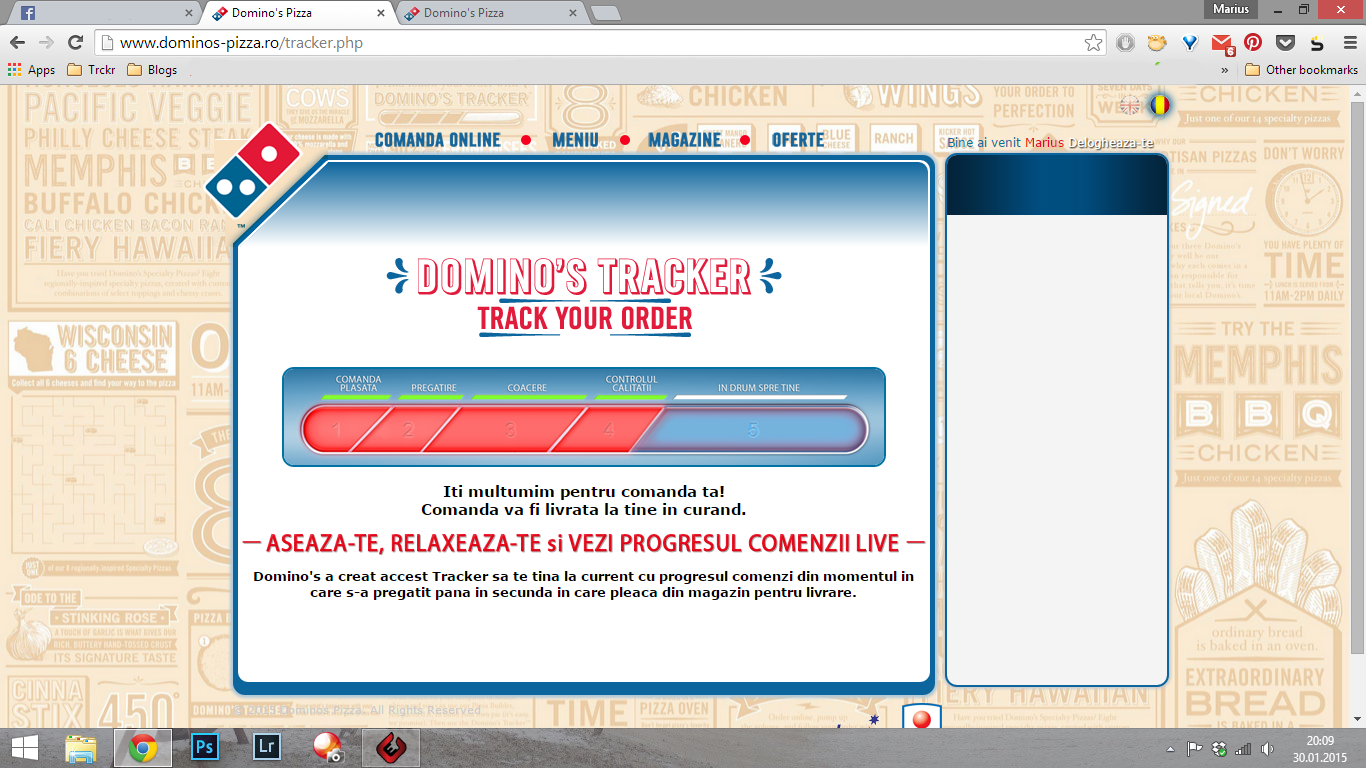The image size is (1366, 768).
Task: Open the volume speaker icon
Action: click(1268, 748)
